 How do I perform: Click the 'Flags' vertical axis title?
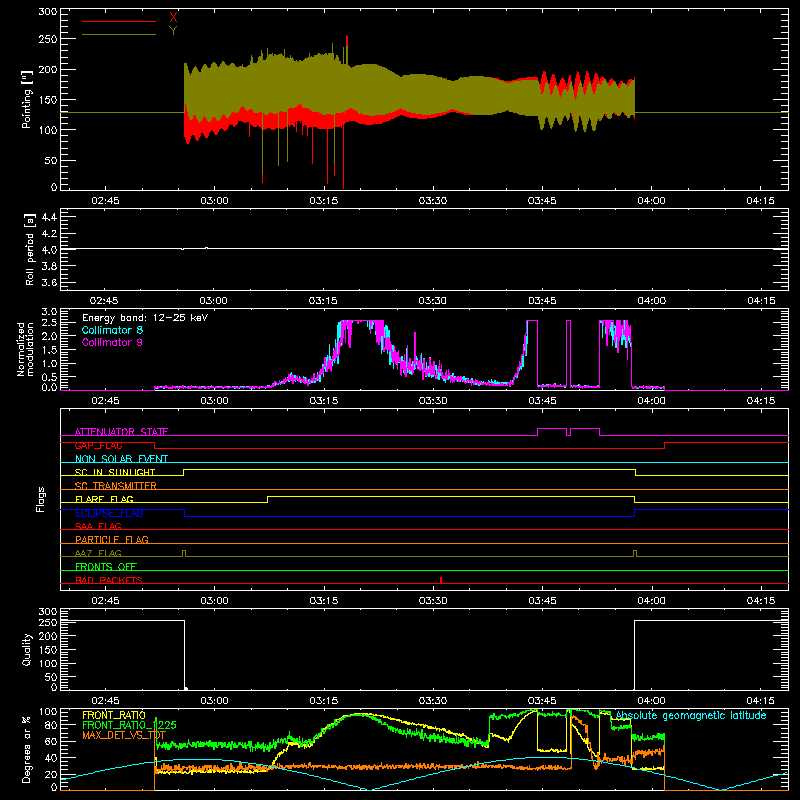(41, 499)
